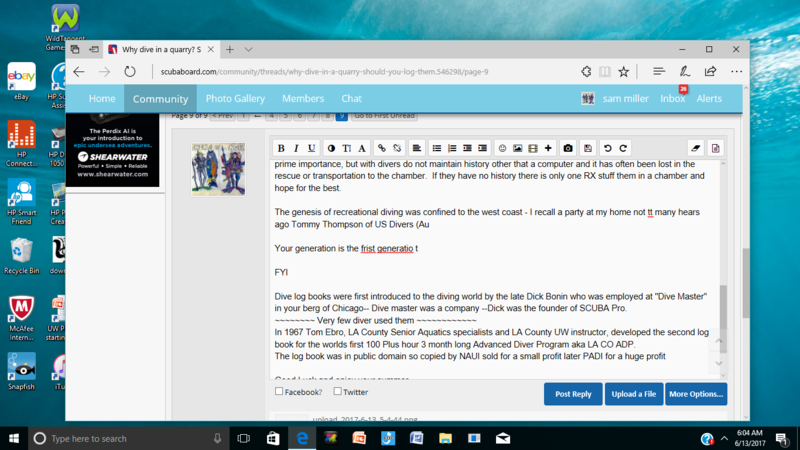Open the font size dropdown
This screenshot has width=800, height=450.
346,148
